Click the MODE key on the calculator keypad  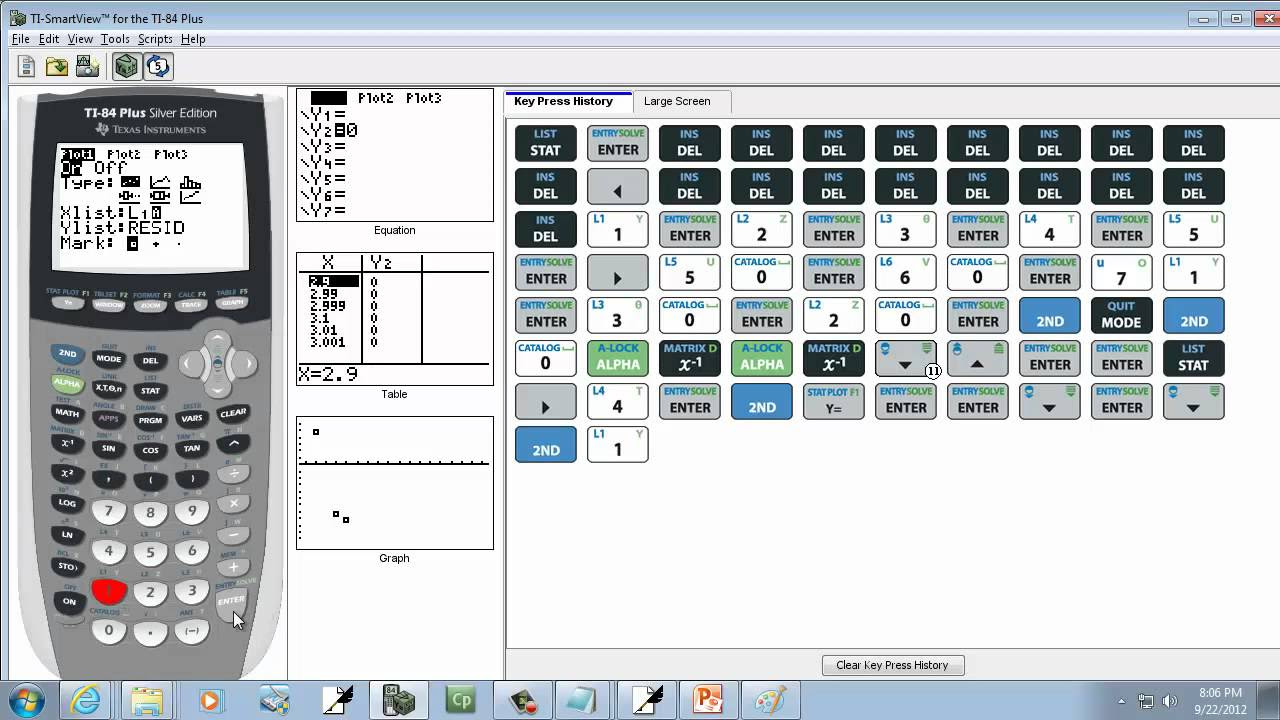pos(109,359)
